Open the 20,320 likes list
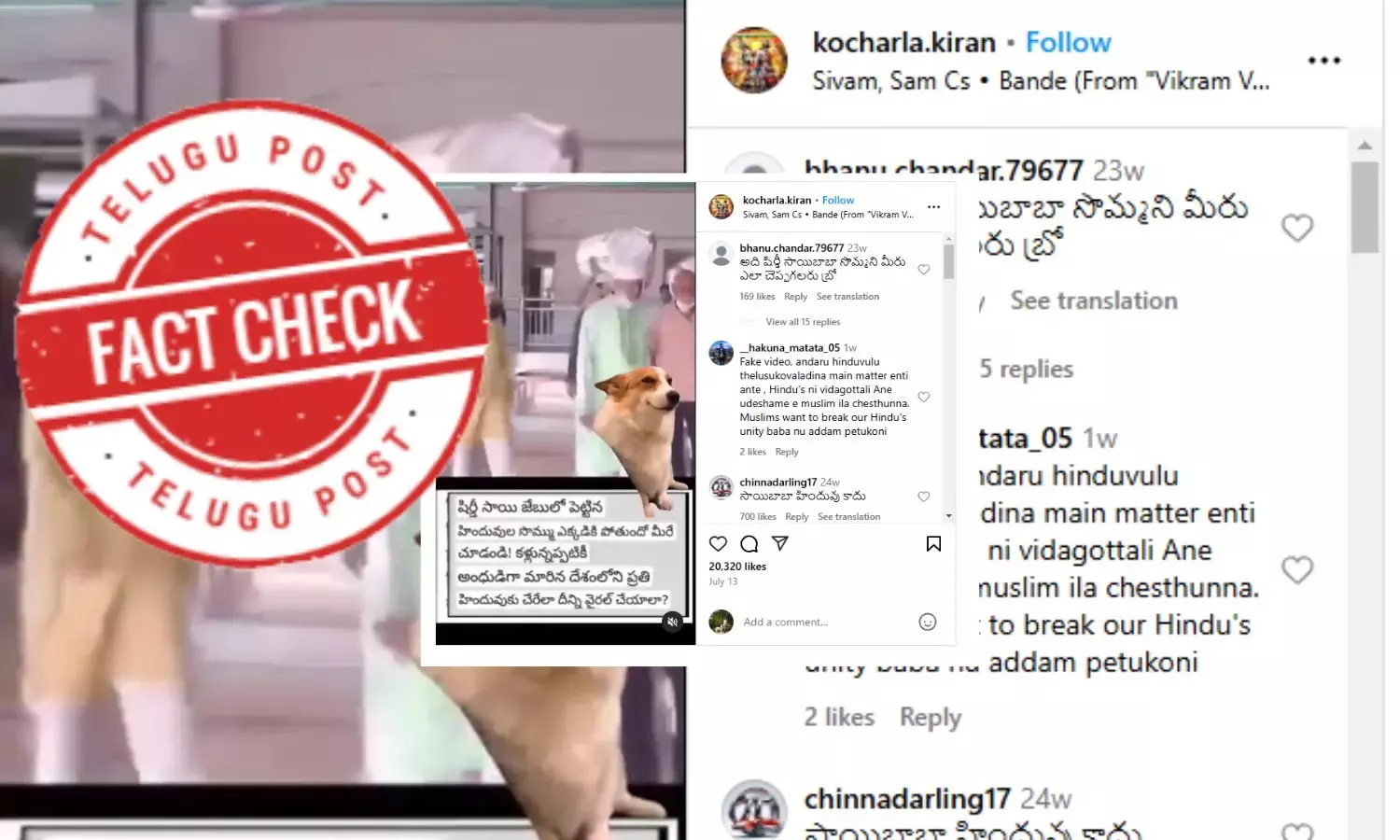This screenshot has height=840, width=1400. pos(737,567)
